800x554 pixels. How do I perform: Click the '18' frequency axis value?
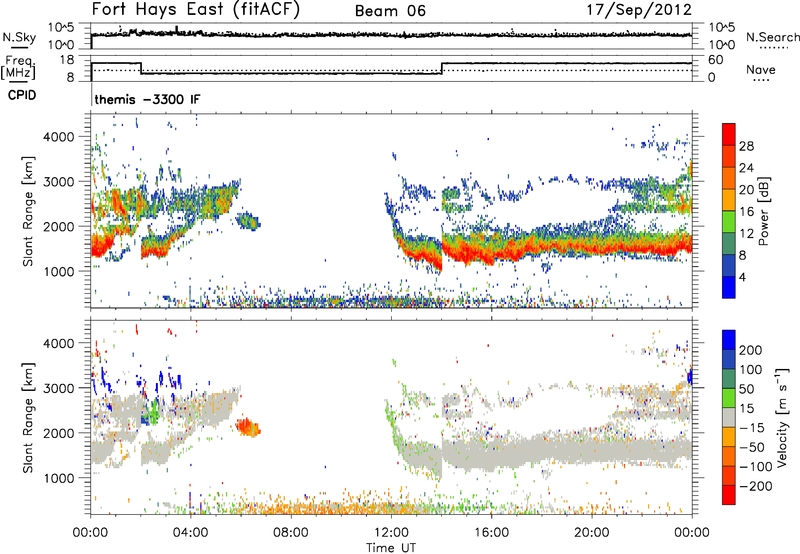coord(67,60)
